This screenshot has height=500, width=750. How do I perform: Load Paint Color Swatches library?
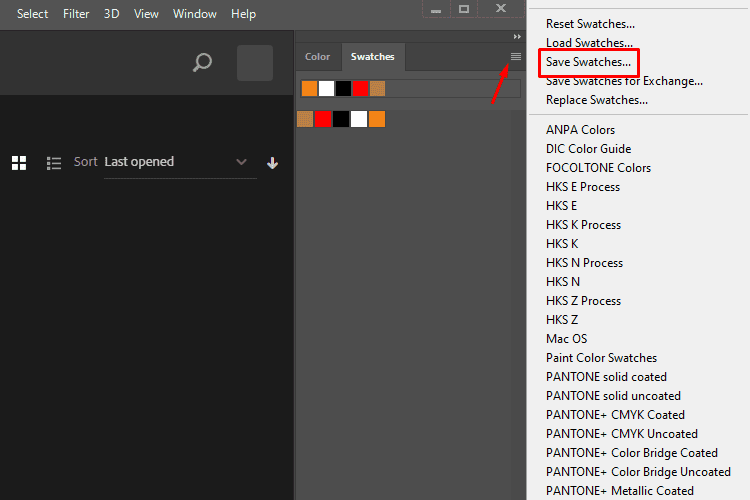601,358
